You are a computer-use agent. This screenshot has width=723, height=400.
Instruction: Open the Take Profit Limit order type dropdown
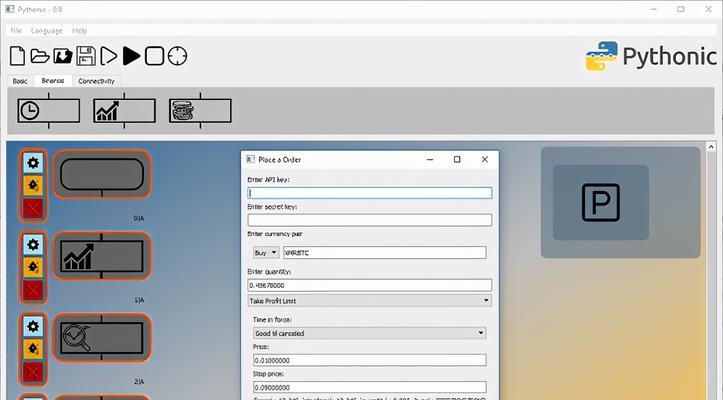point(369,301)
